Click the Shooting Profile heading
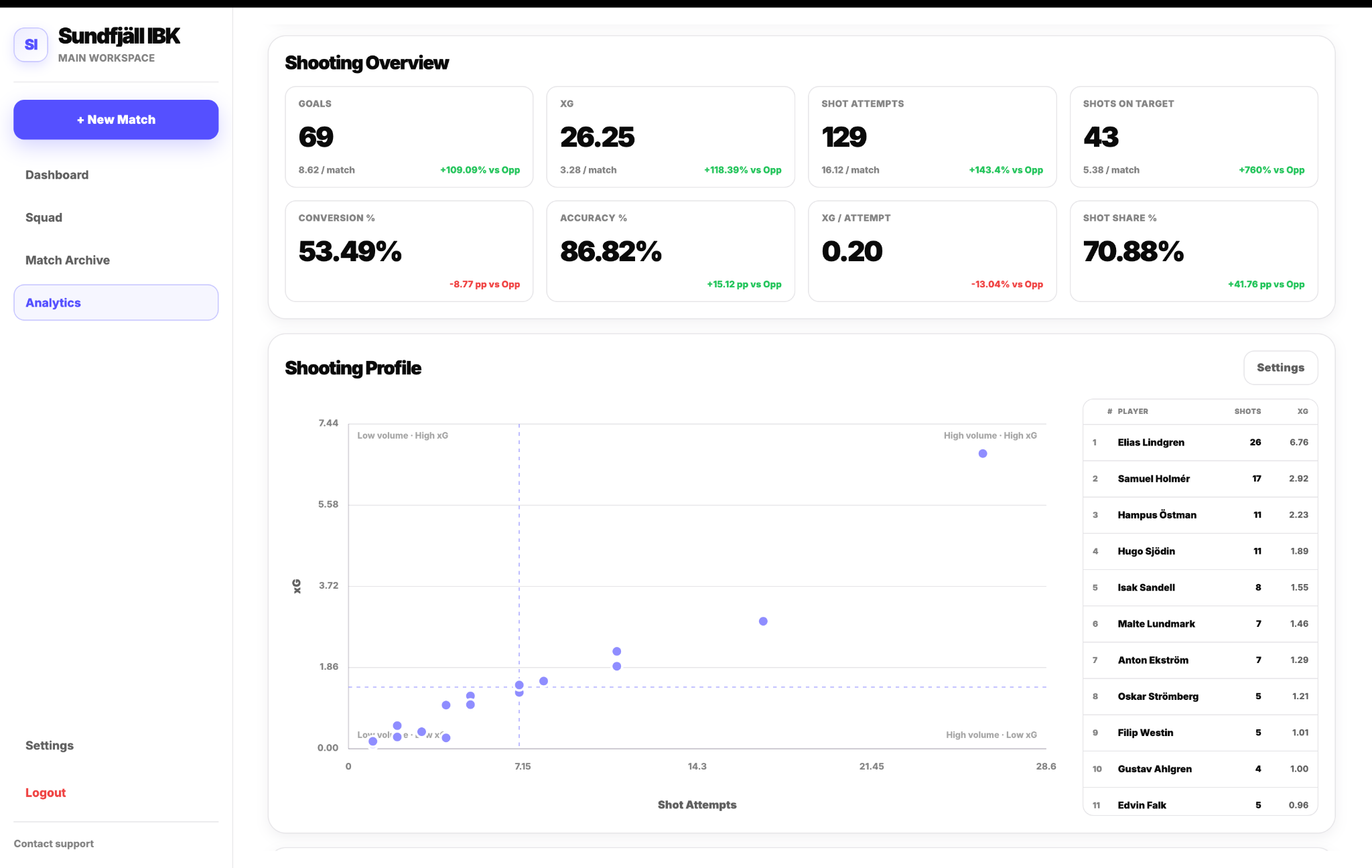1372x868 pixels. 353,368
